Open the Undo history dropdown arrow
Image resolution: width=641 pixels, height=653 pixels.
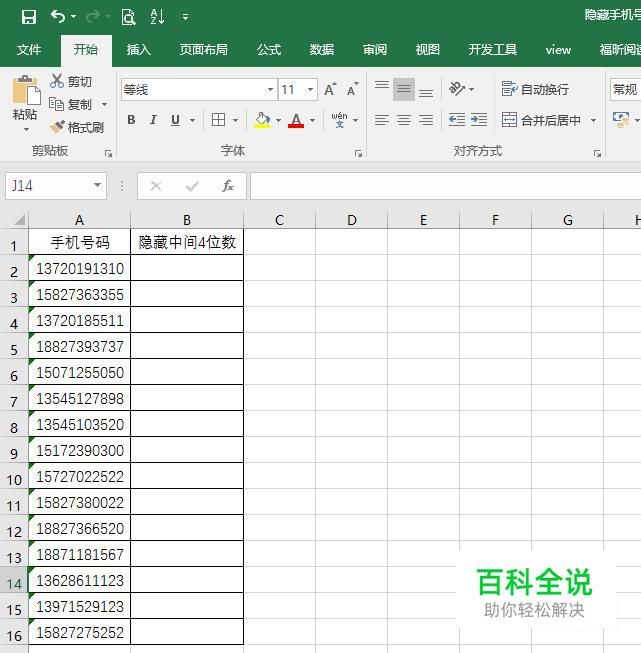pyautogui.click(x=73, y=17)
